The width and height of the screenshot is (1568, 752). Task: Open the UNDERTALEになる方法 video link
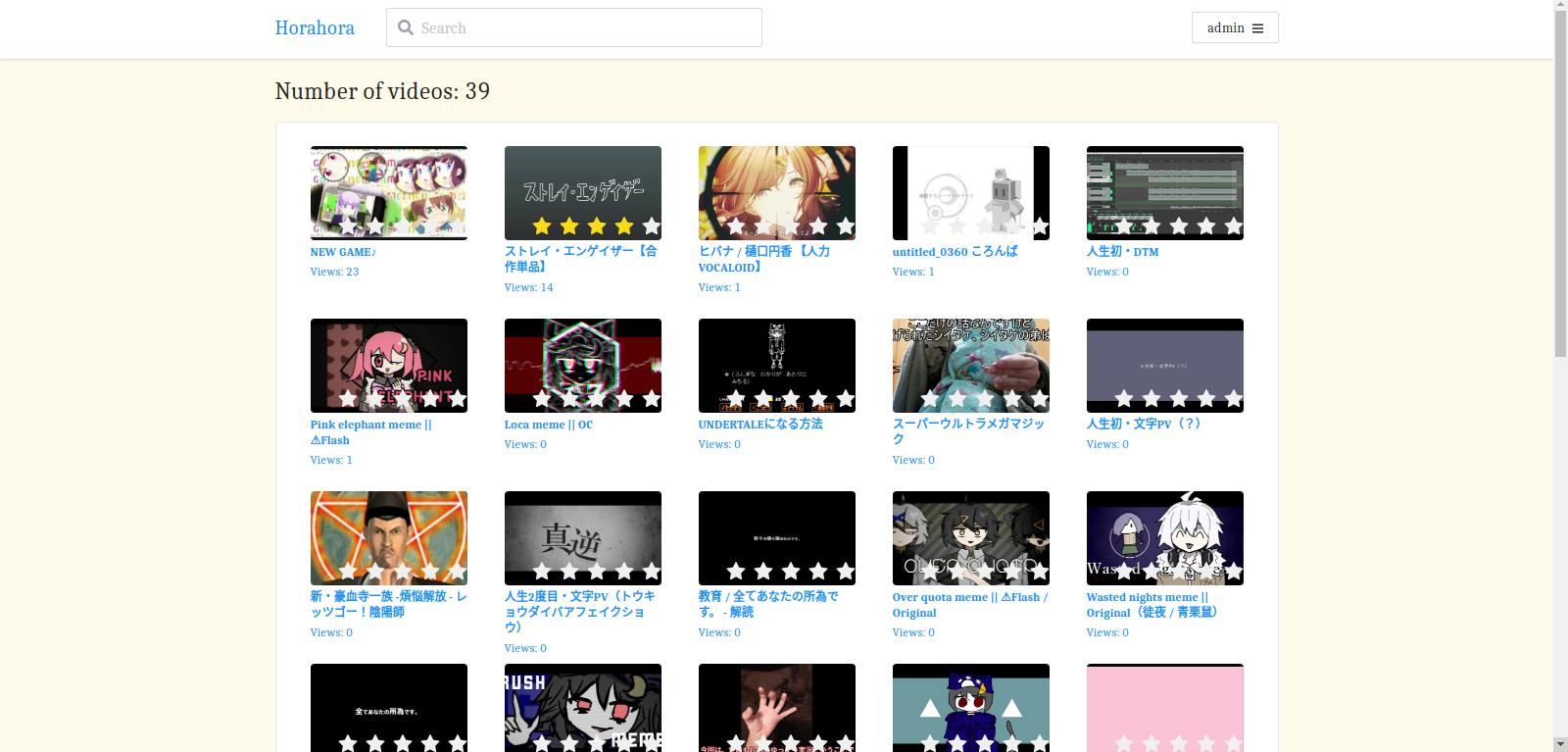pyautogui.click(x=760, y=425)
